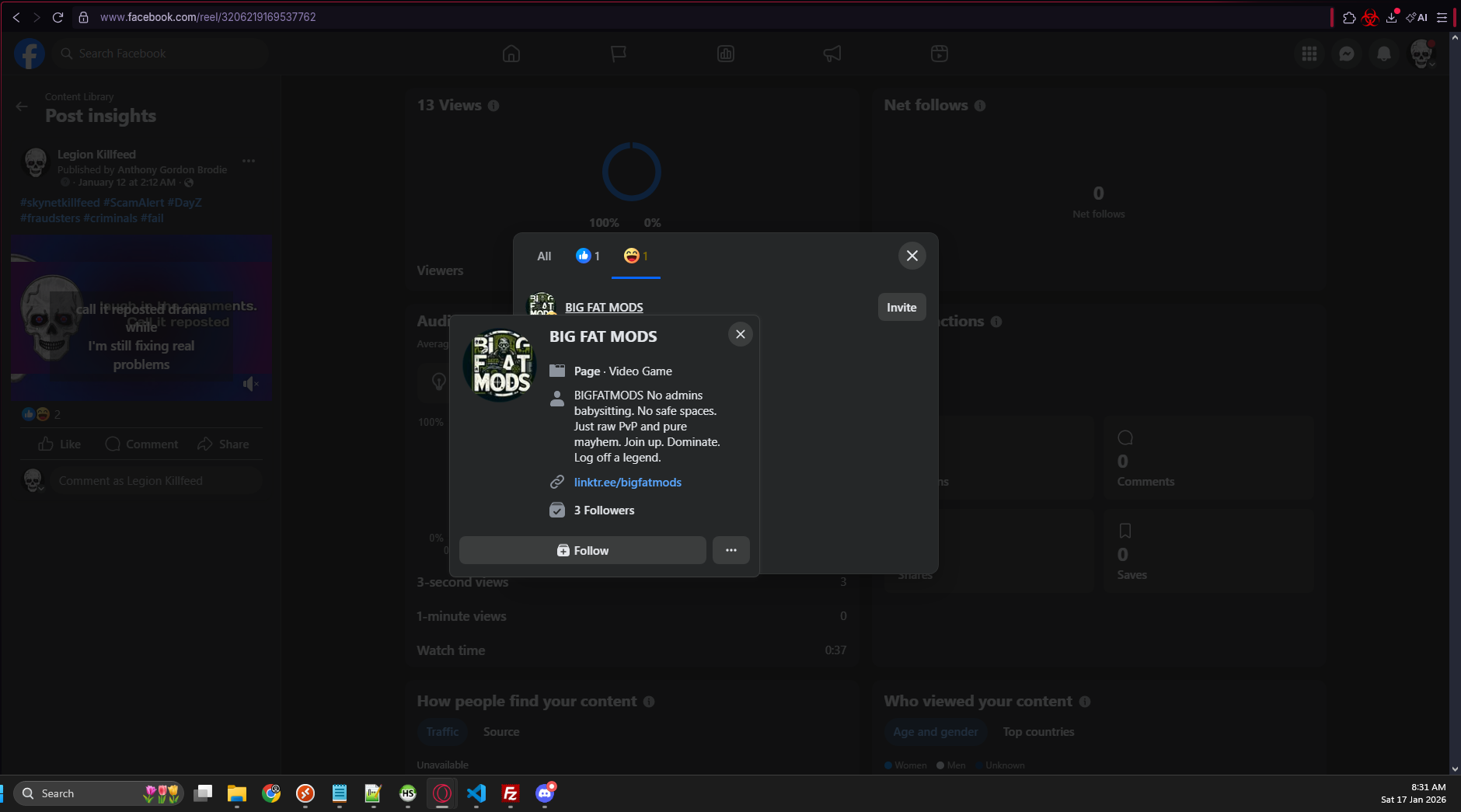1461x812 pixels.
Task: Click the BIG FAT MODS card title
Action: pyautogui.click(x=603, y=336)
